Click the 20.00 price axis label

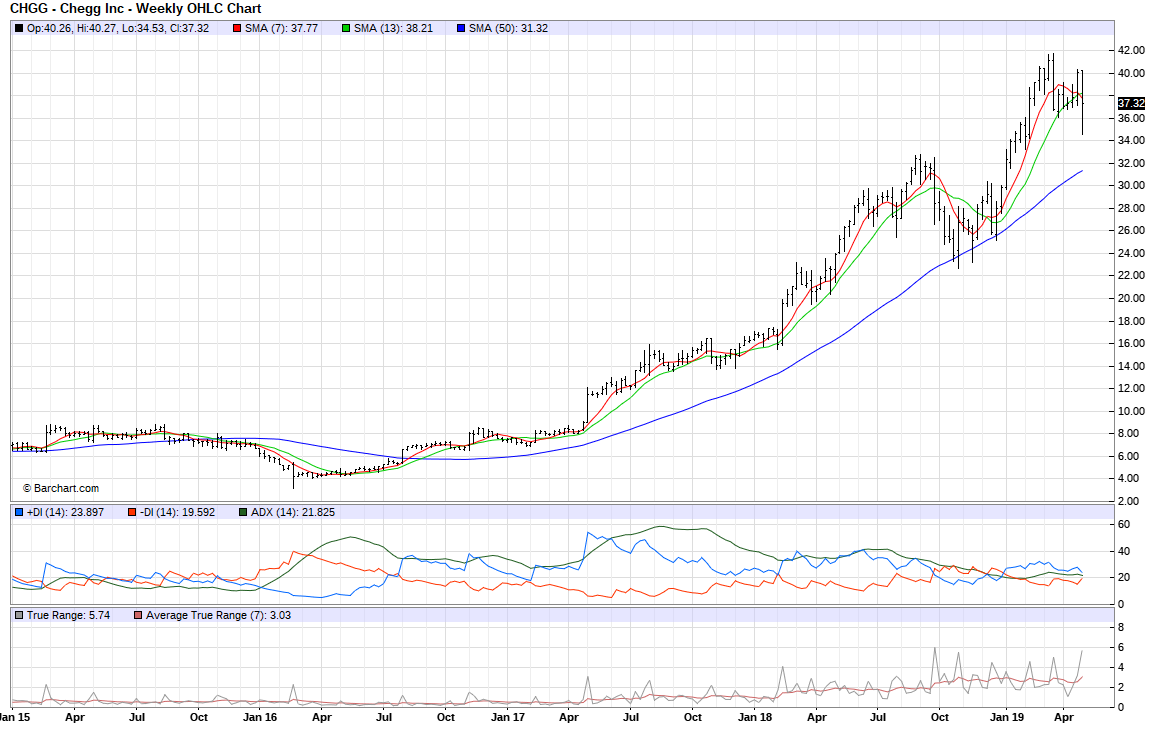point(1131,298)
